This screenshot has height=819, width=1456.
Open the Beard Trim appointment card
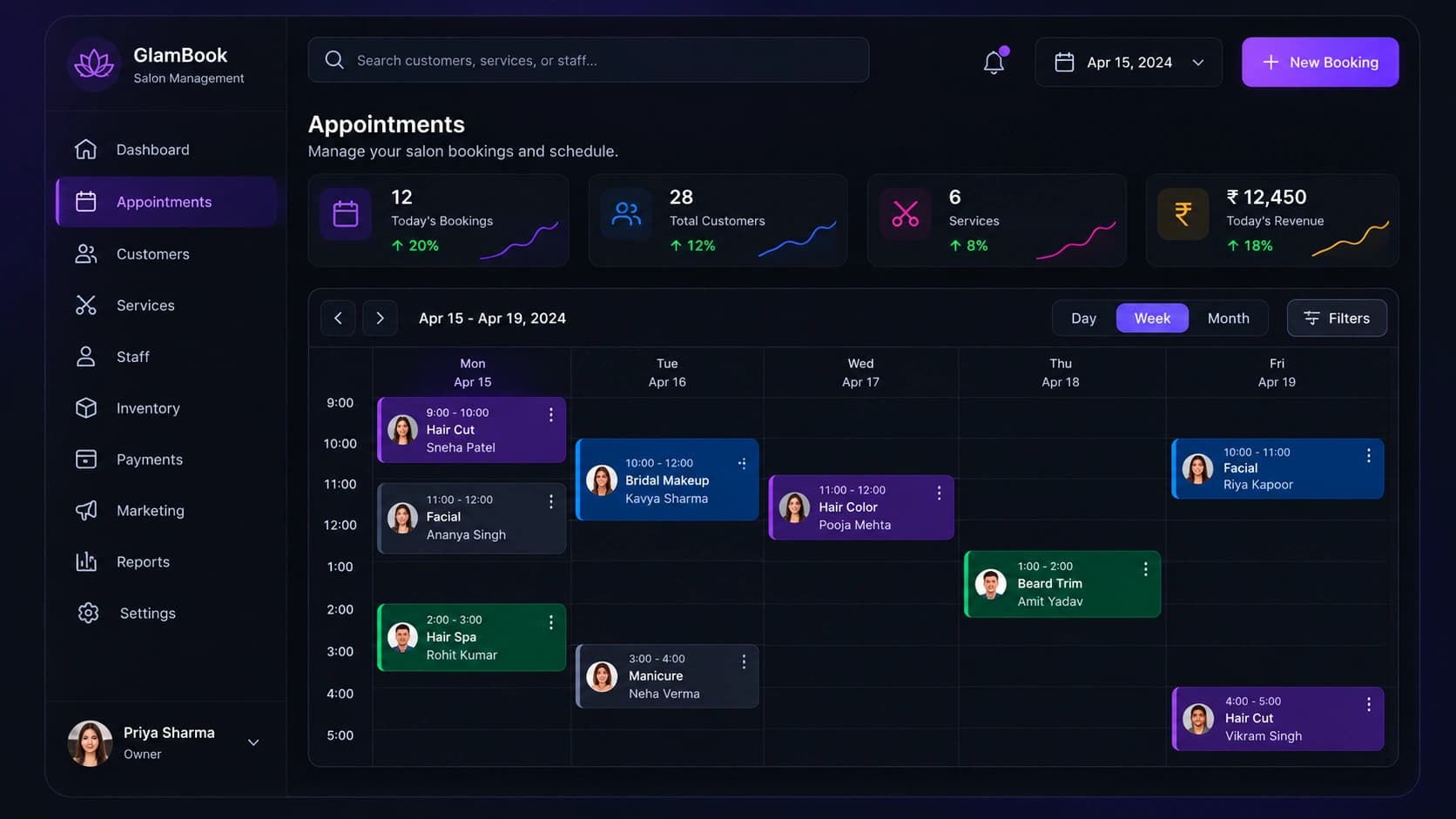tap(1062, 584)
